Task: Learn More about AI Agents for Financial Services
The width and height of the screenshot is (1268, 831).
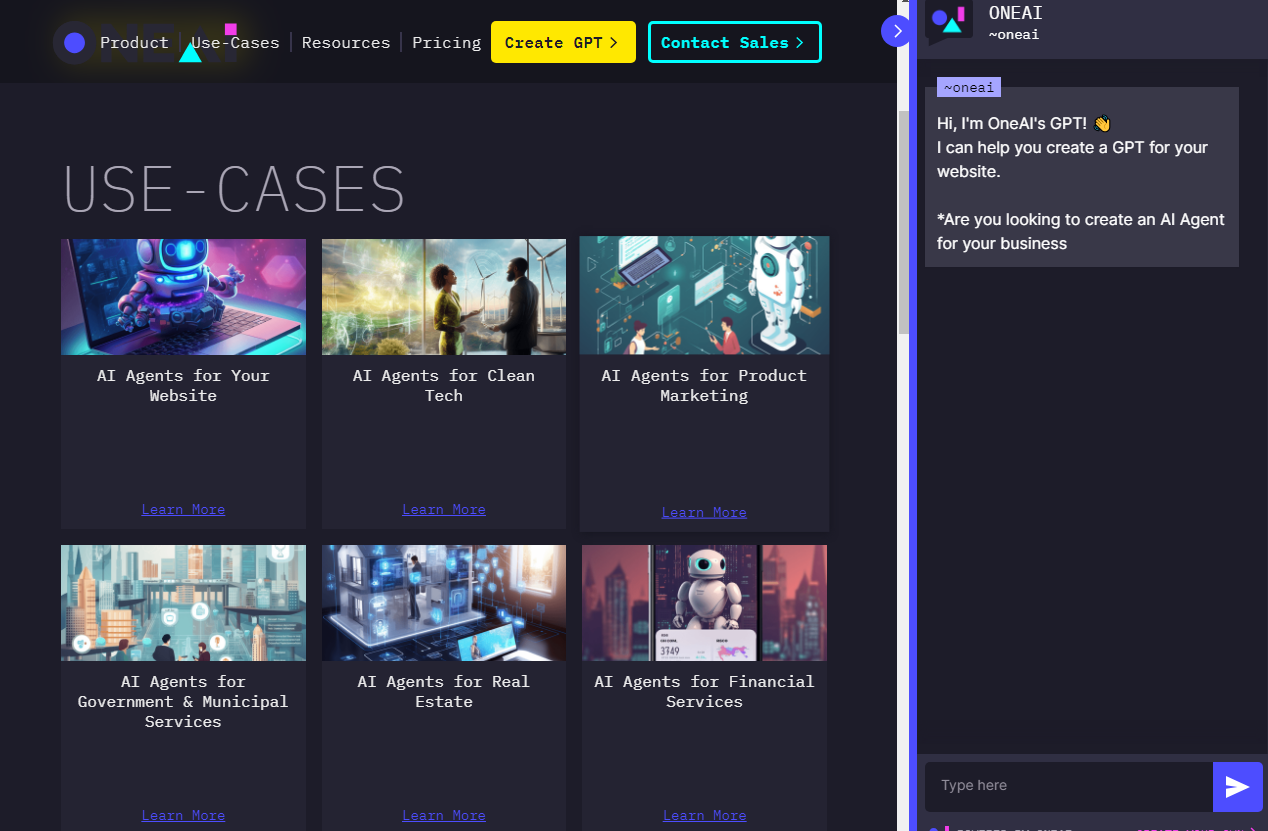Action: click(704, 815)
